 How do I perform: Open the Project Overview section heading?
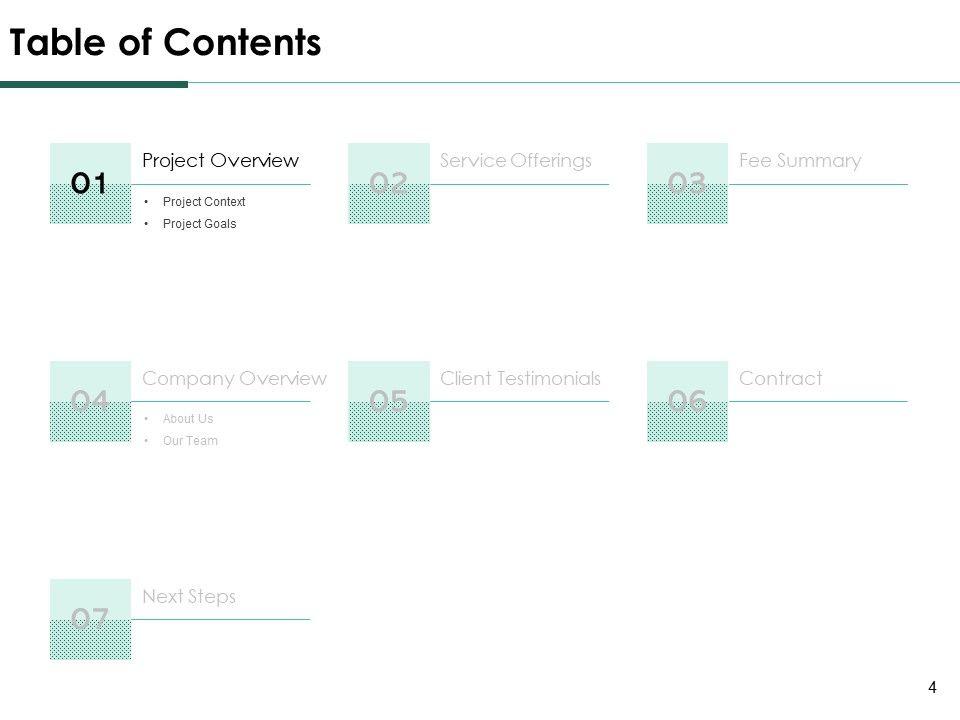coord(220,160)
